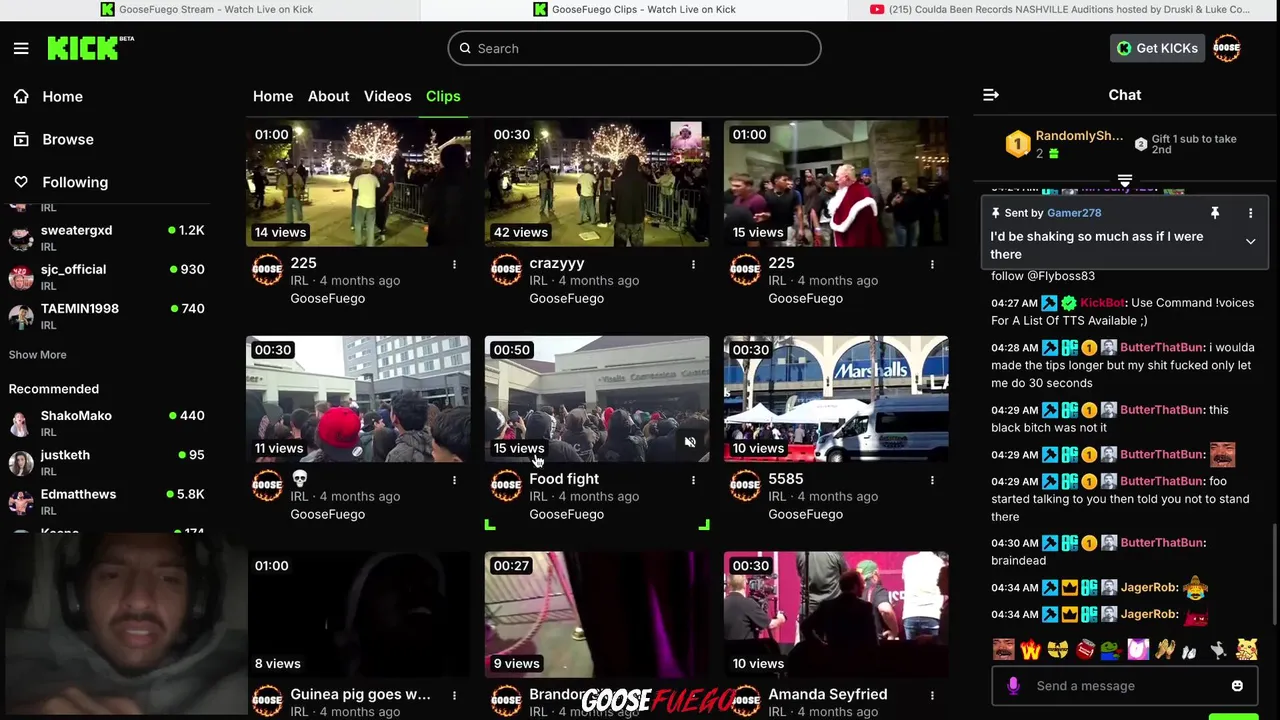Unpin the message via pin icon
This screenshot has height=720, width=1280.
(x=1215, y=213)
